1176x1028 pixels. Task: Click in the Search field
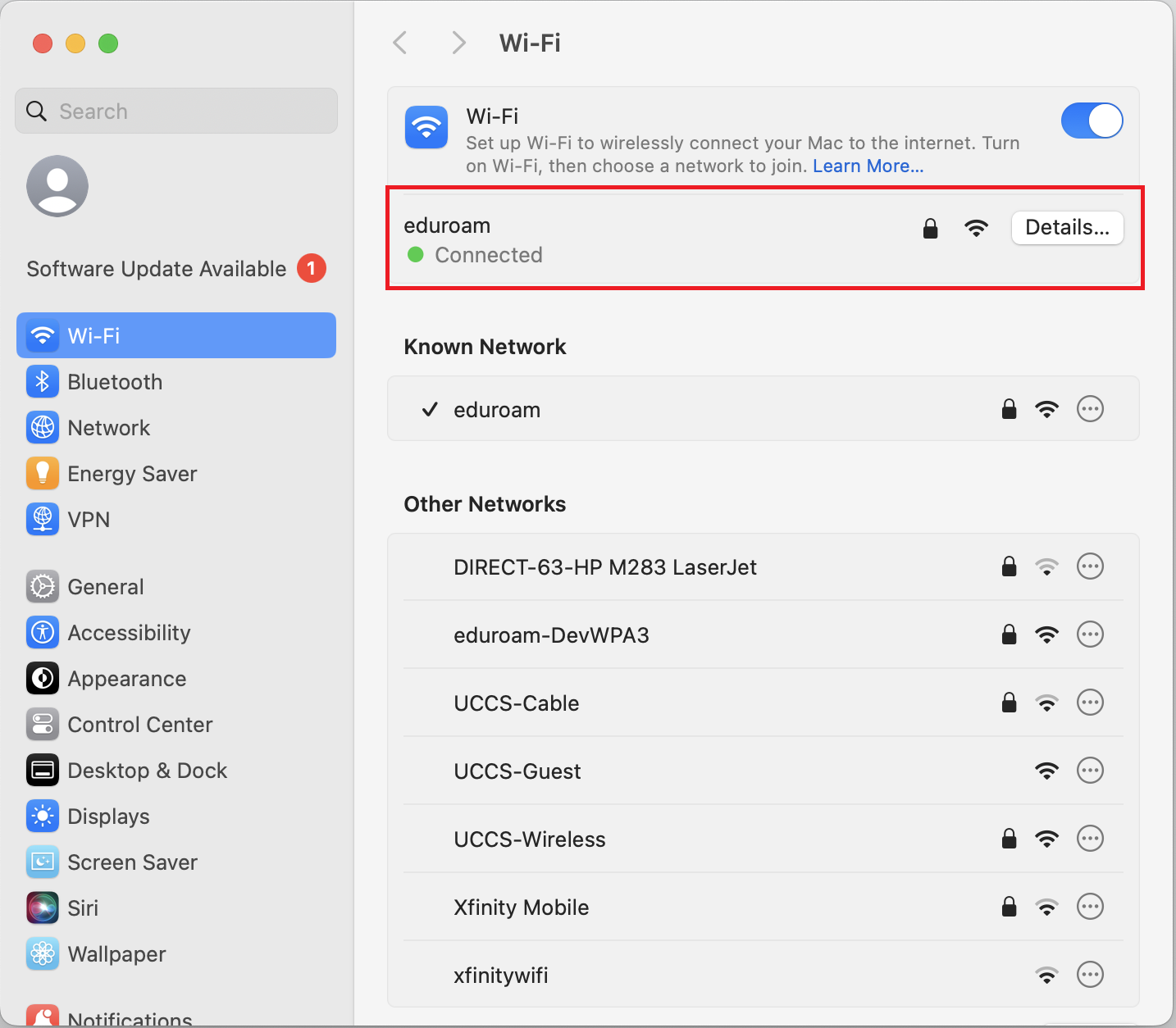[176, 111]
